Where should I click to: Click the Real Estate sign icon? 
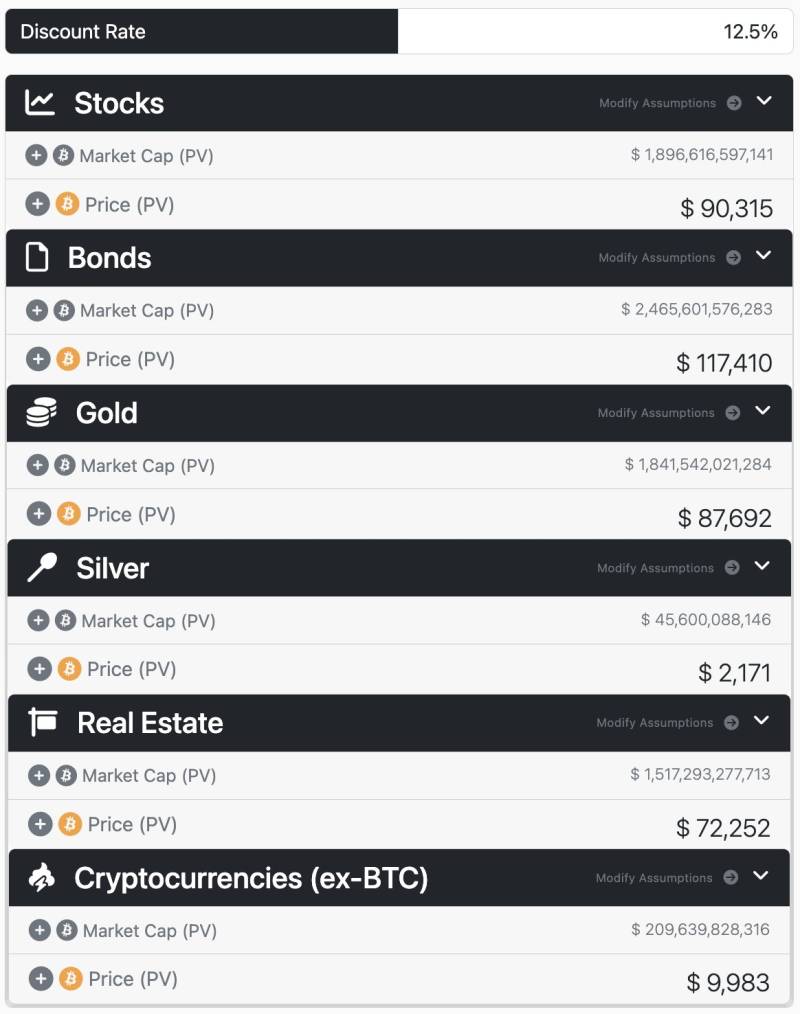(43, 723)
